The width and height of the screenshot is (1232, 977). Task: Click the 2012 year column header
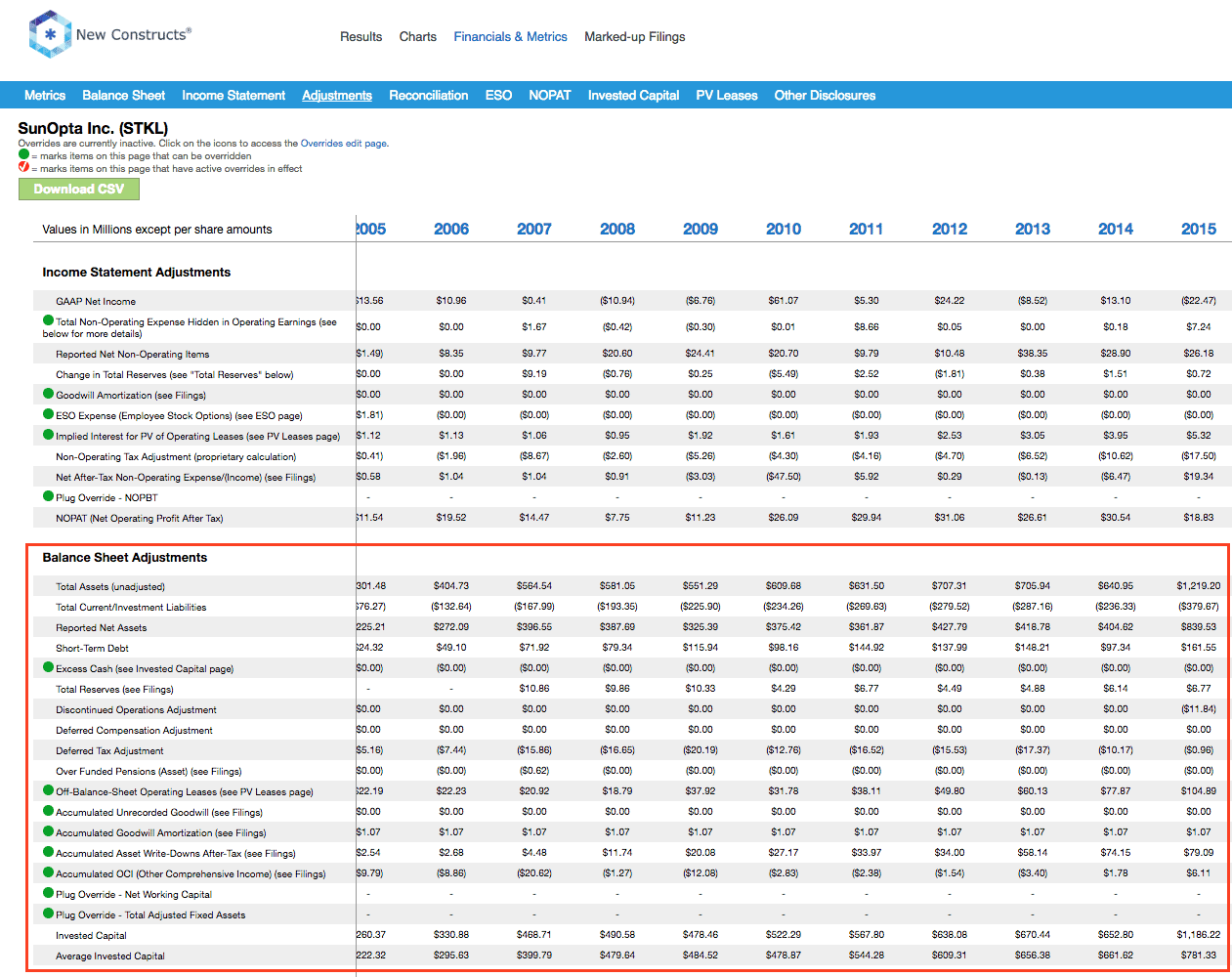950,229
